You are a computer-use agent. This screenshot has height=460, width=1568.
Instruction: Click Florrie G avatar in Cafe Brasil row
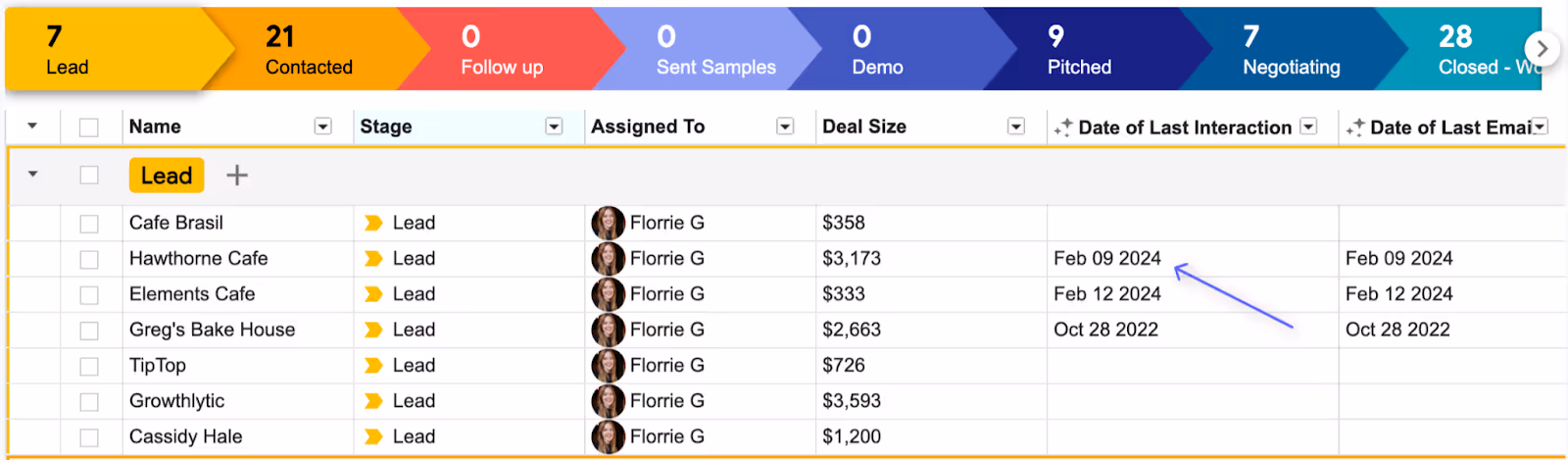608,223
